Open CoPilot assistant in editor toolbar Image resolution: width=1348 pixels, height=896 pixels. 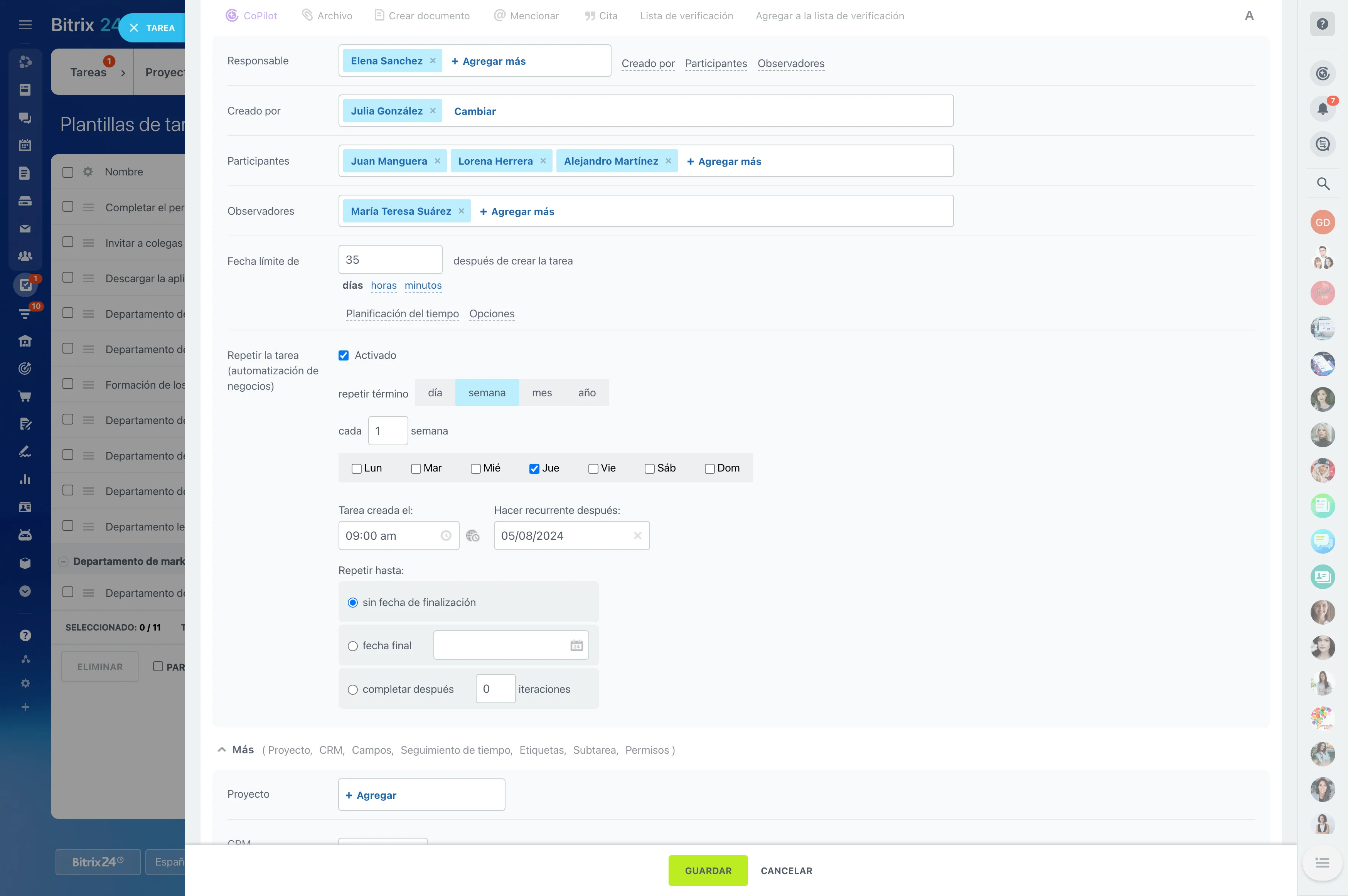[x=251, y=16]
